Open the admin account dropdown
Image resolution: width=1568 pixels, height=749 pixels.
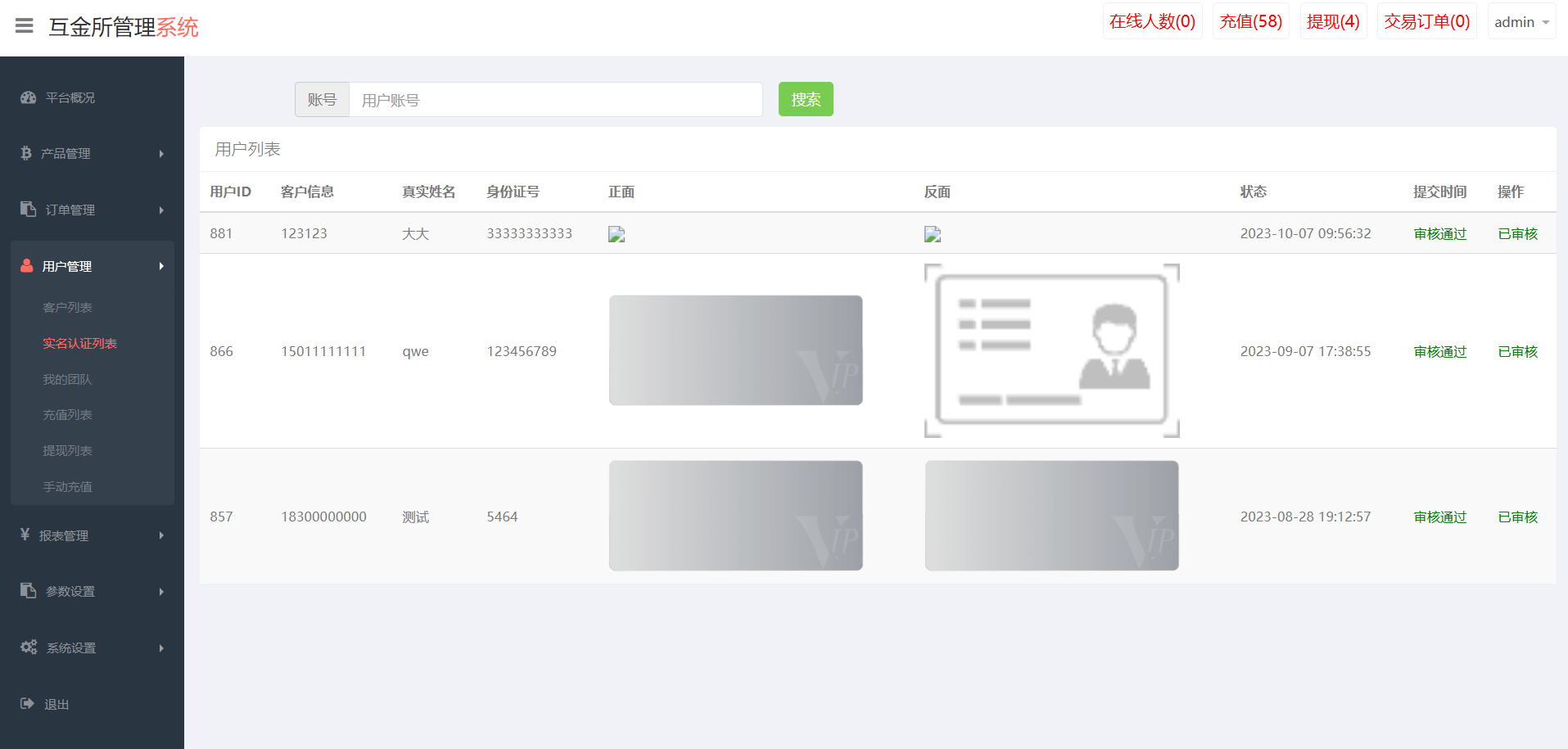pos(1521,22)
